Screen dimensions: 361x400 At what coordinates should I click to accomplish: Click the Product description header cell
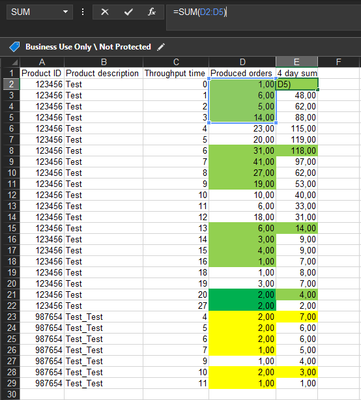point(104,73)
